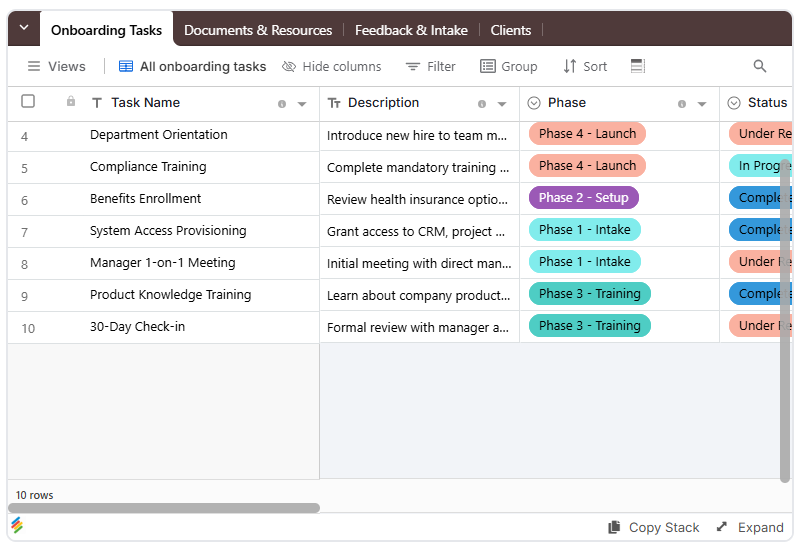Expand the Description column dropdown arrow

[x=502, y=104]
